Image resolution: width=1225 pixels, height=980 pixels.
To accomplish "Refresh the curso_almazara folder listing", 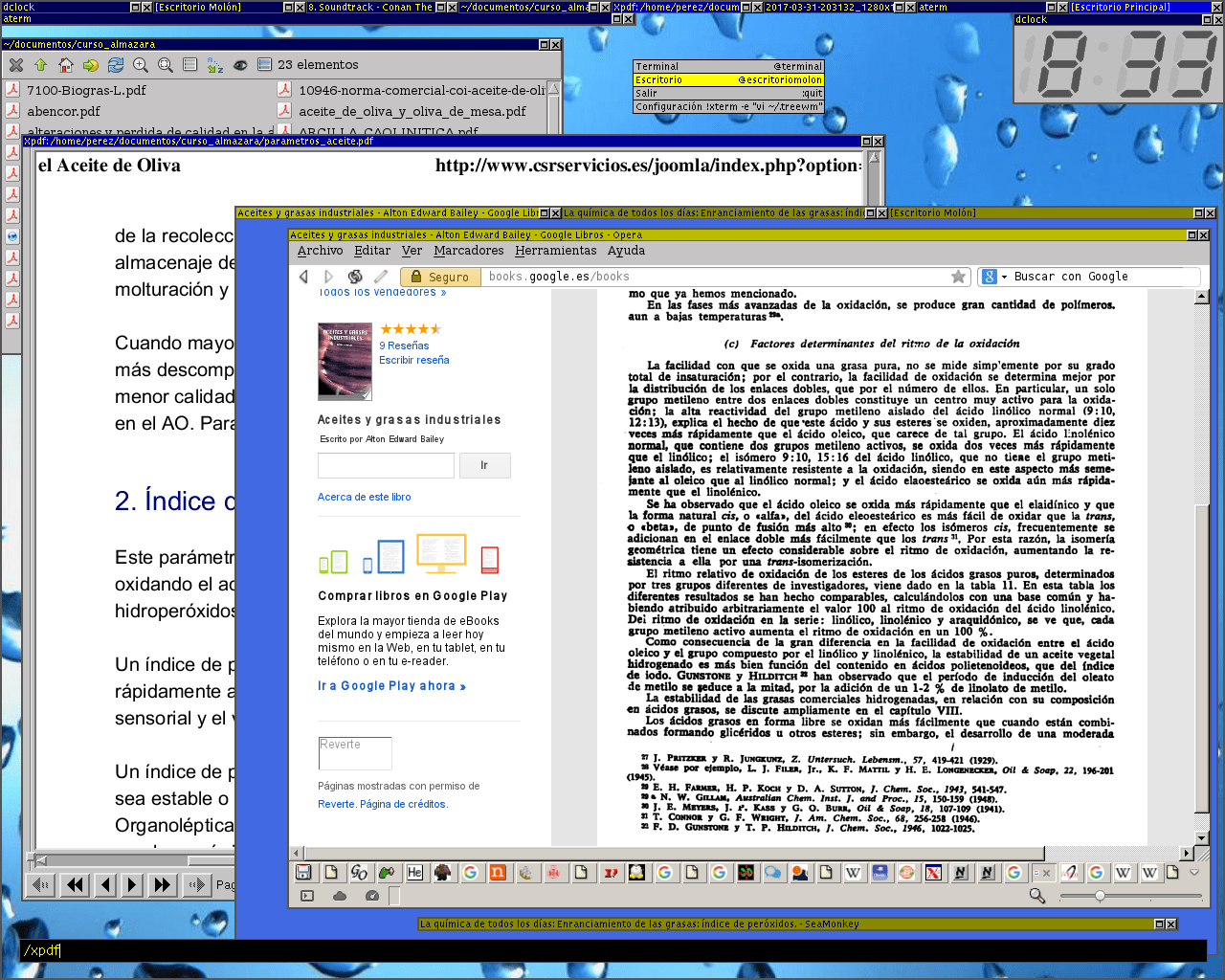I will click(116, 65).
